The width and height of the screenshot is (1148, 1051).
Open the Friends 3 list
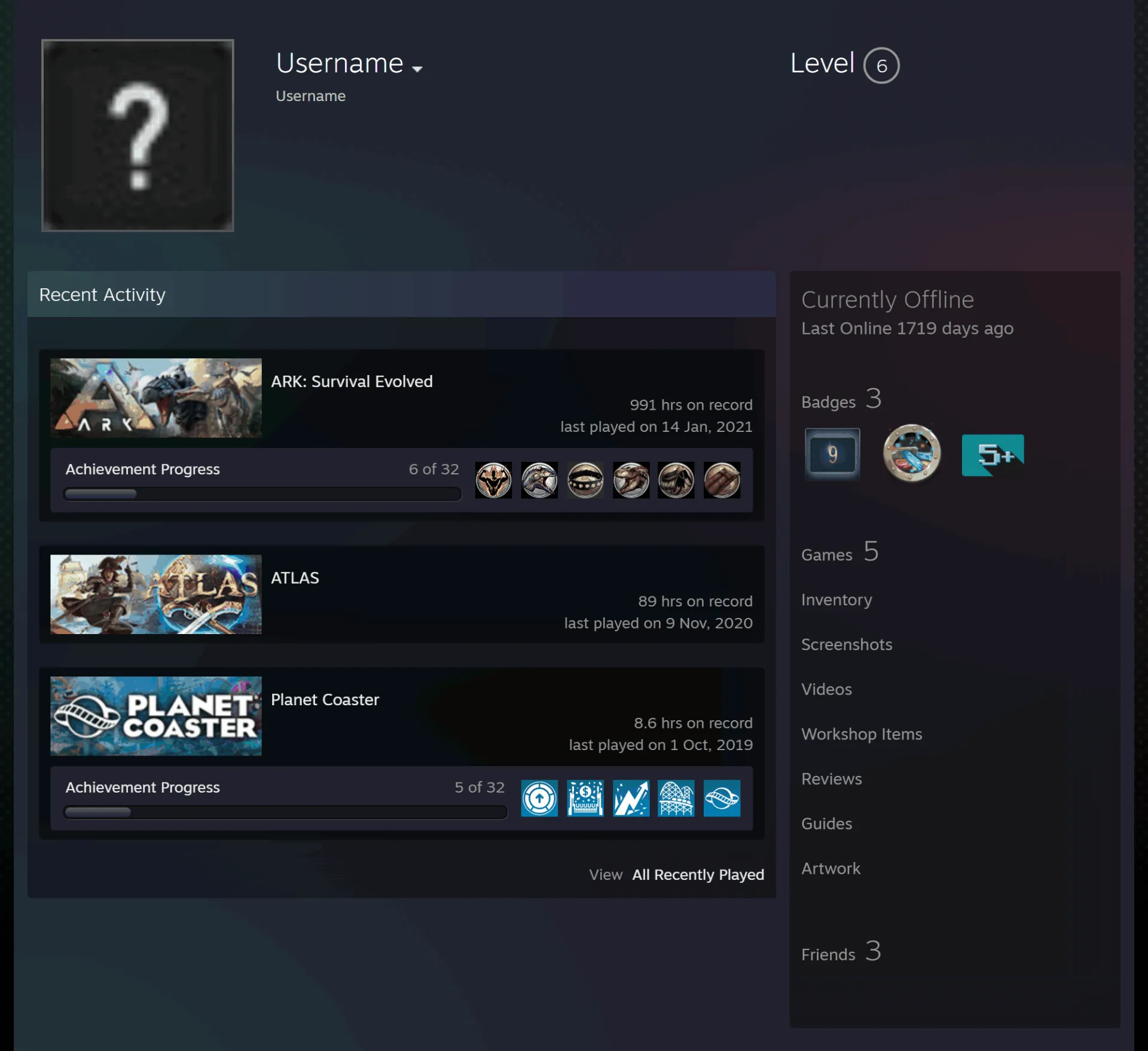(841, 952)
